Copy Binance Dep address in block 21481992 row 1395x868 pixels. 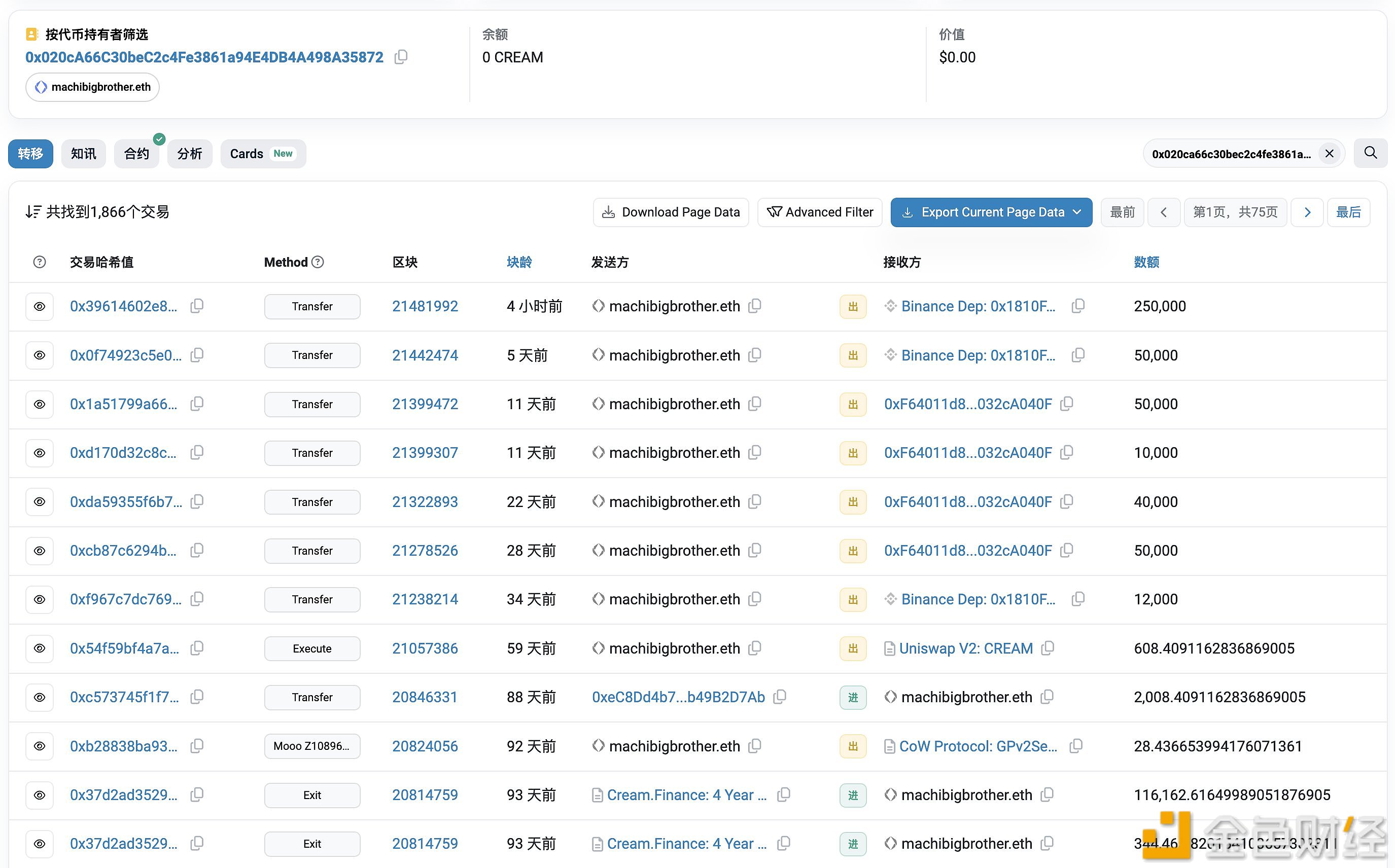point(1078,305)
